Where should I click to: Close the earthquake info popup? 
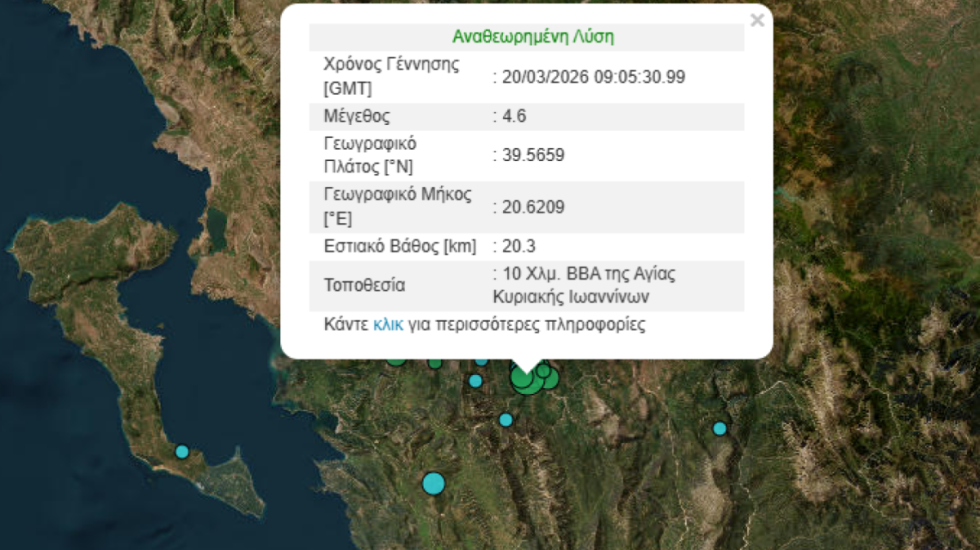click(757, 21)
